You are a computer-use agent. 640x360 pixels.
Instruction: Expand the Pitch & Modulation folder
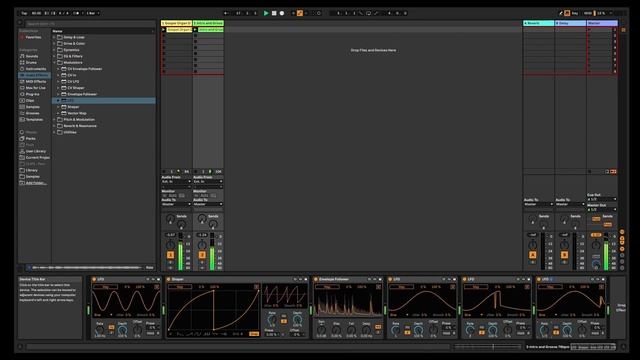pos(54,120)
